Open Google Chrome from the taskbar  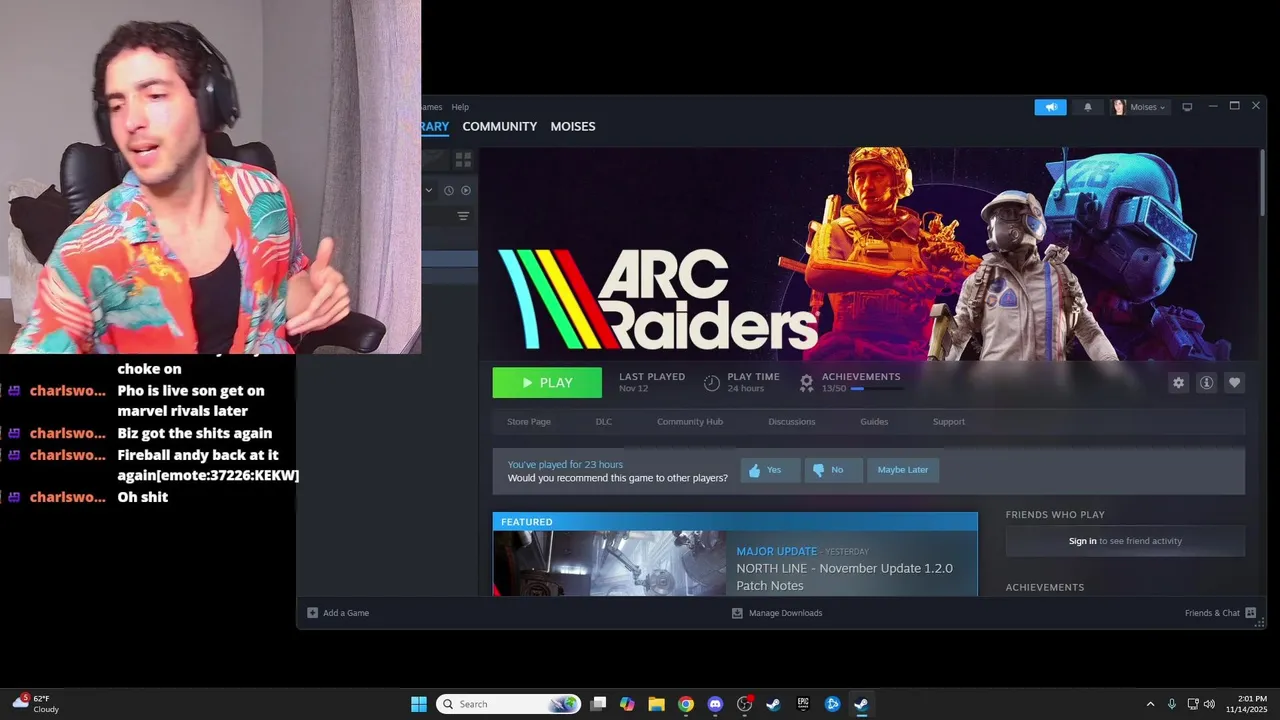pyautogui.click(x=686, y=704)
